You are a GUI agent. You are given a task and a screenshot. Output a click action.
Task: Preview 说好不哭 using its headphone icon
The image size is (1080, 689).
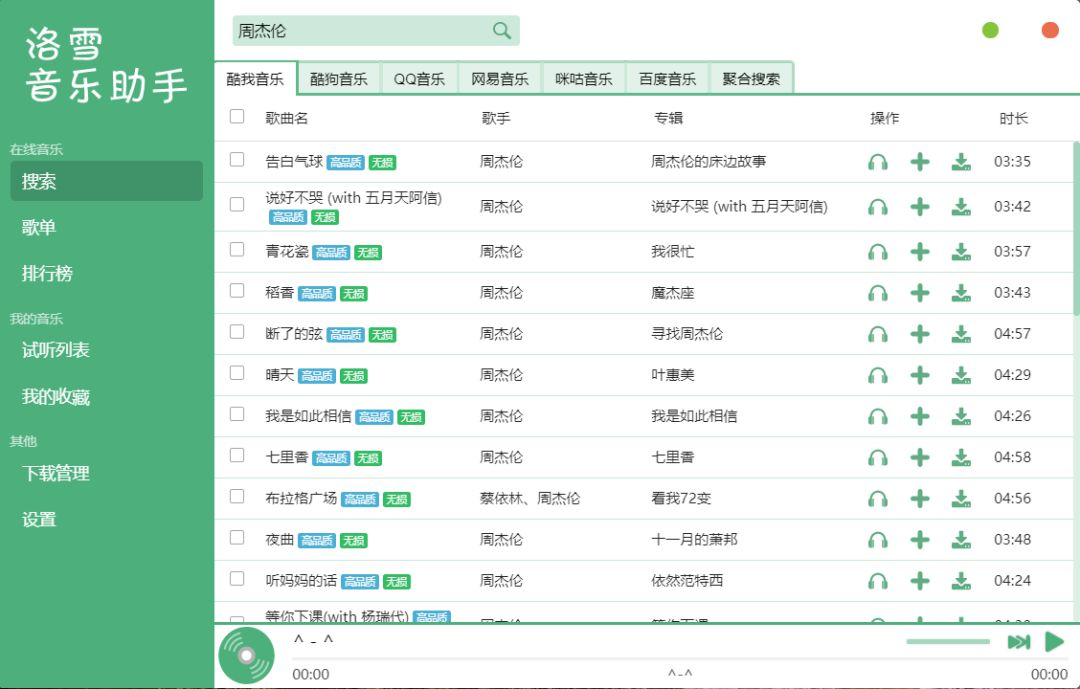[878, 207]
